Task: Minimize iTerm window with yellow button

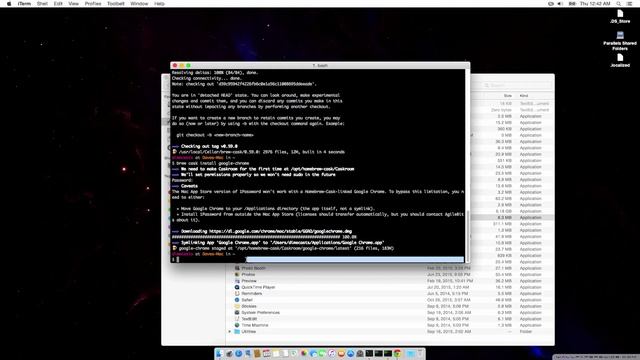Action: (182, 65)
